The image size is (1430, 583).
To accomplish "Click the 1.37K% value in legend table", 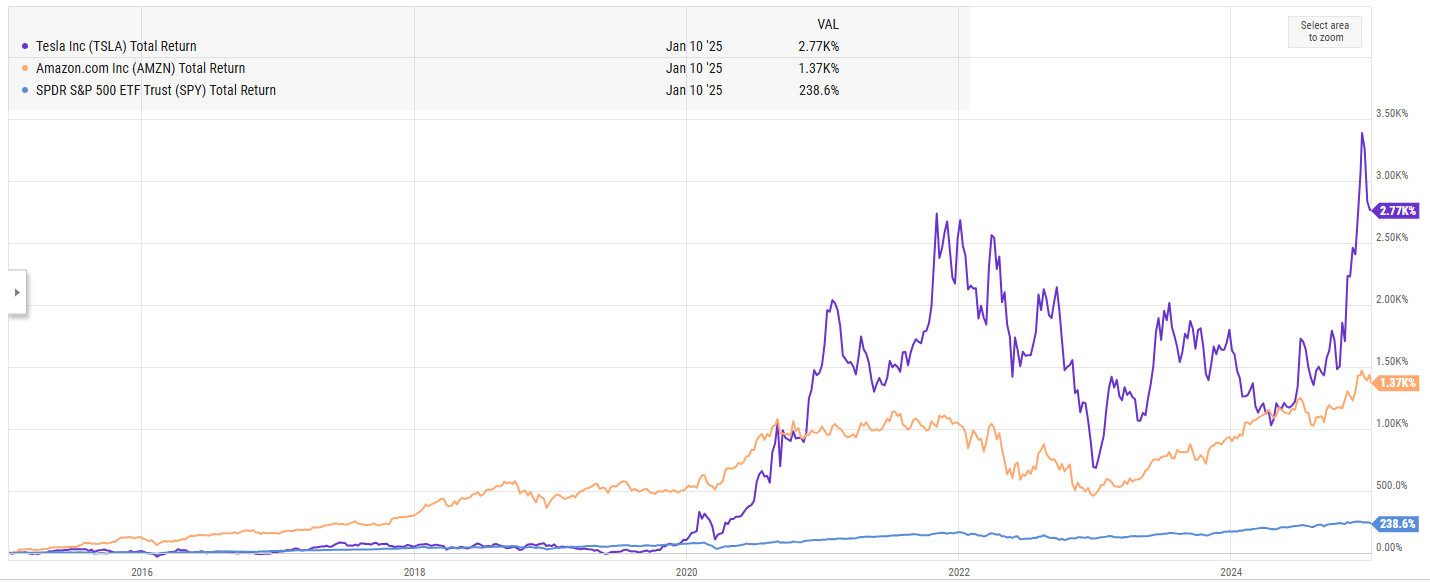I will (x=821, y=68).
